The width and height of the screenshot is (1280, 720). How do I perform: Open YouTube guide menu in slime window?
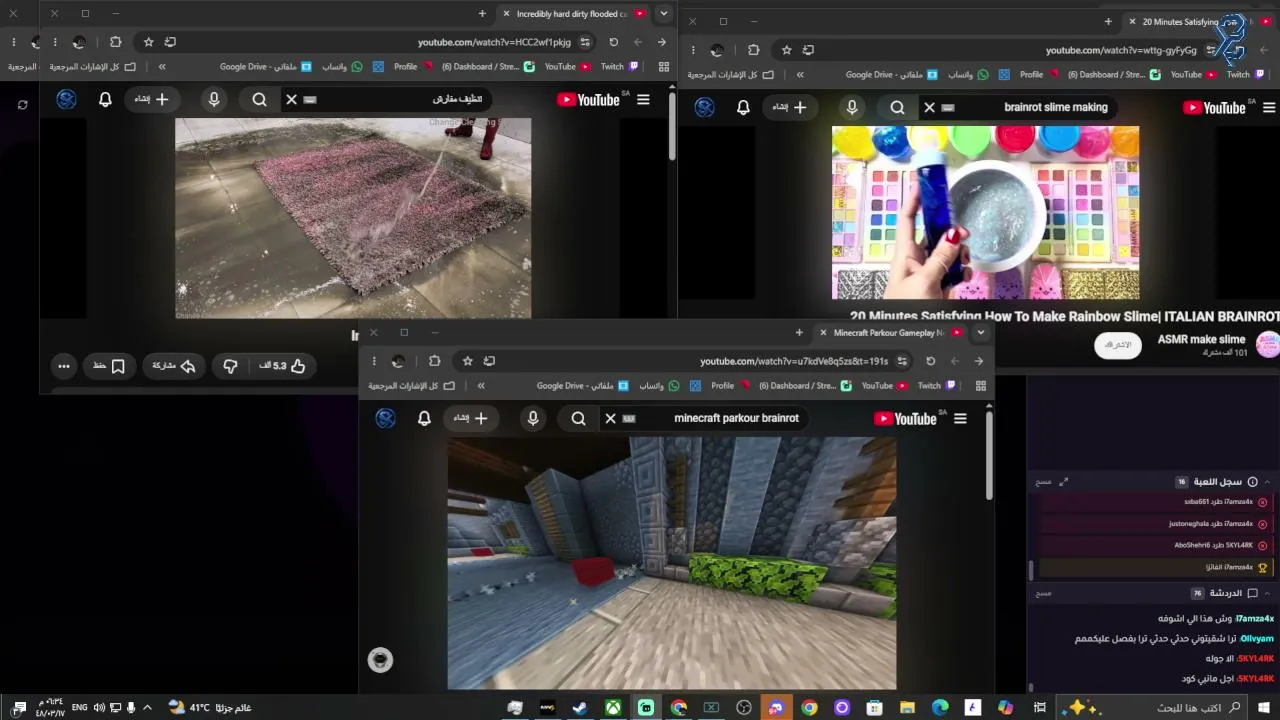click(1269, 108)
